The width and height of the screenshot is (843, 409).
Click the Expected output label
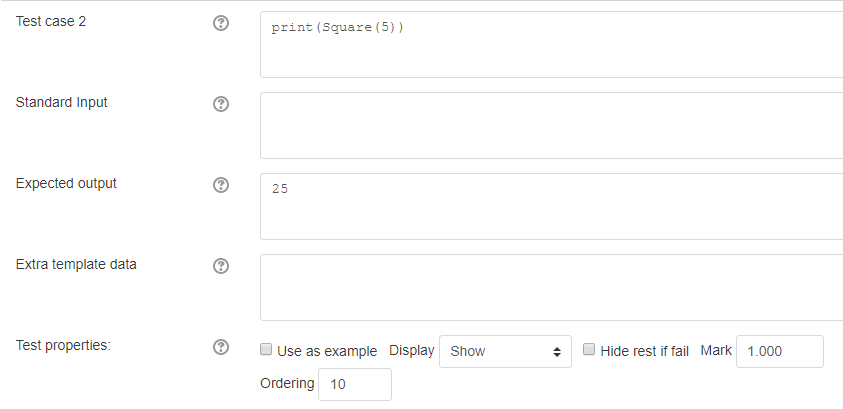point(66,184)
